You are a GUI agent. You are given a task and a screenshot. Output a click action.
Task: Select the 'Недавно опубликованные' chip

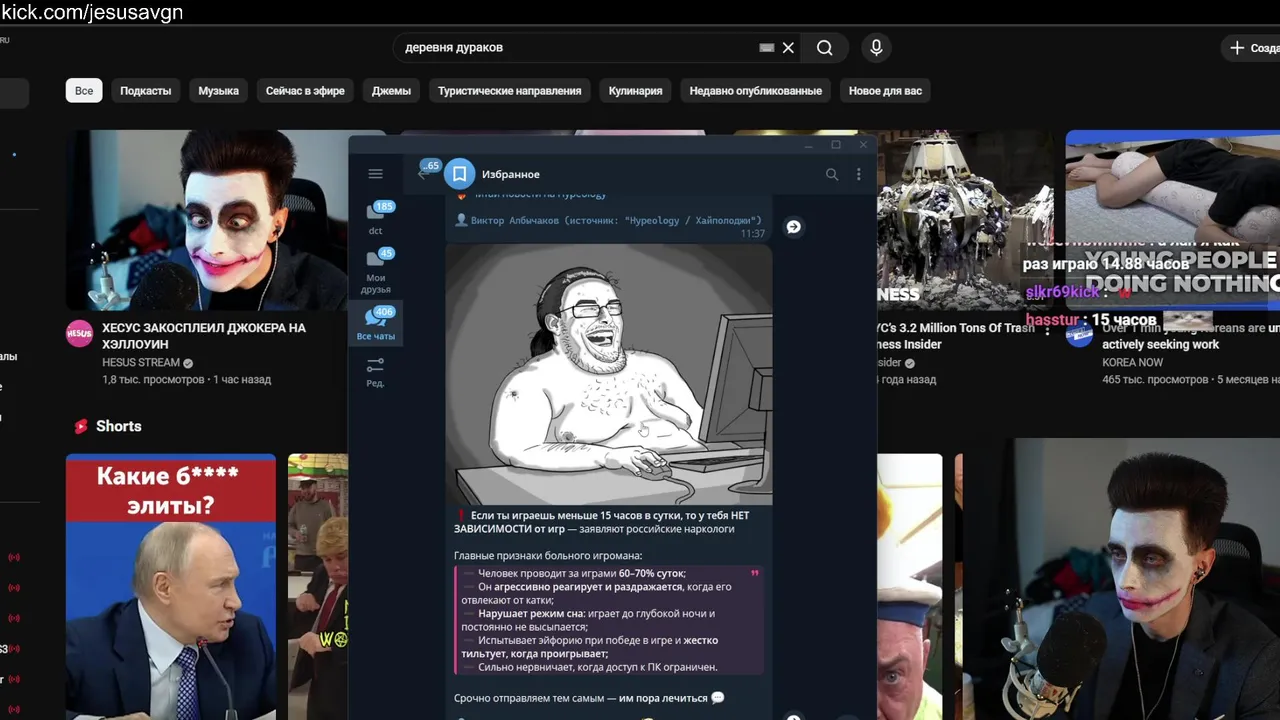coord(756,90)
